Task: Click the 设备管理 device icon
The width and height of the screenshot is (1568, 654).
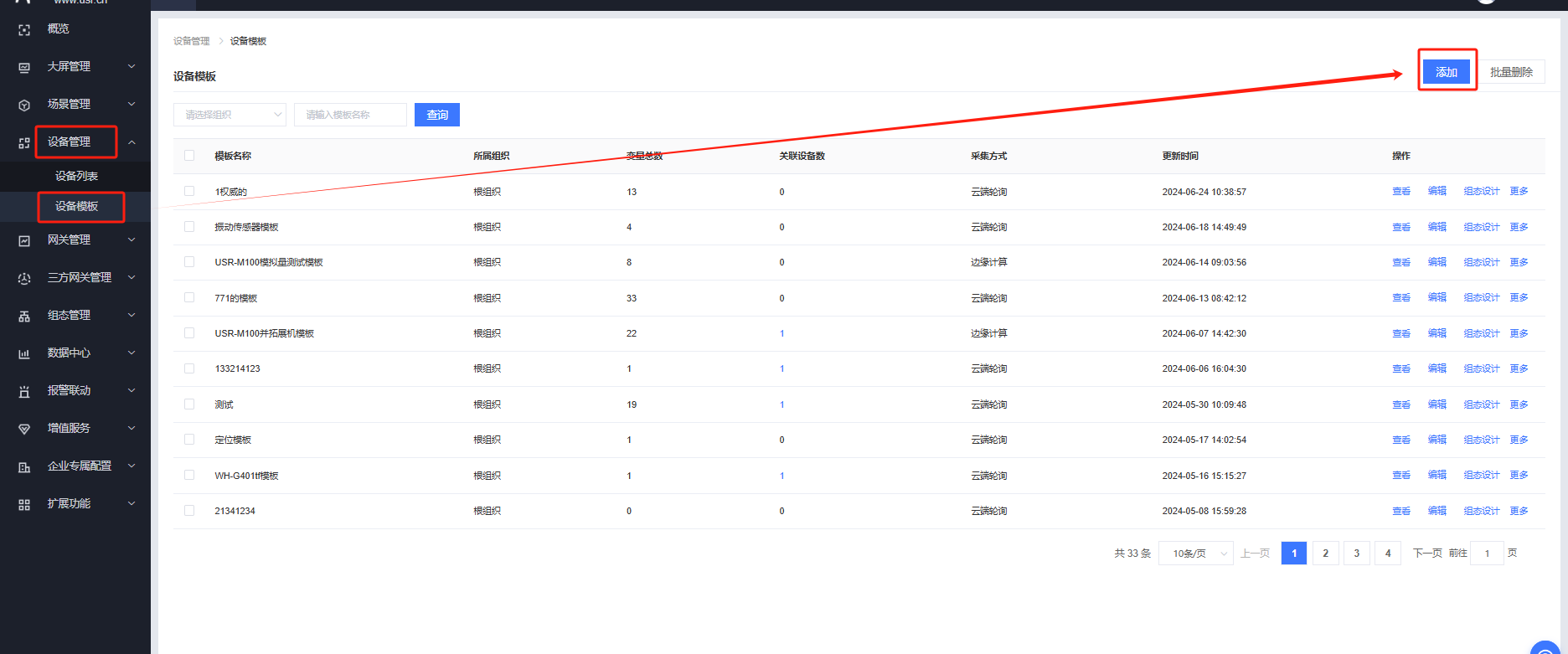Action: click(24, 142)
